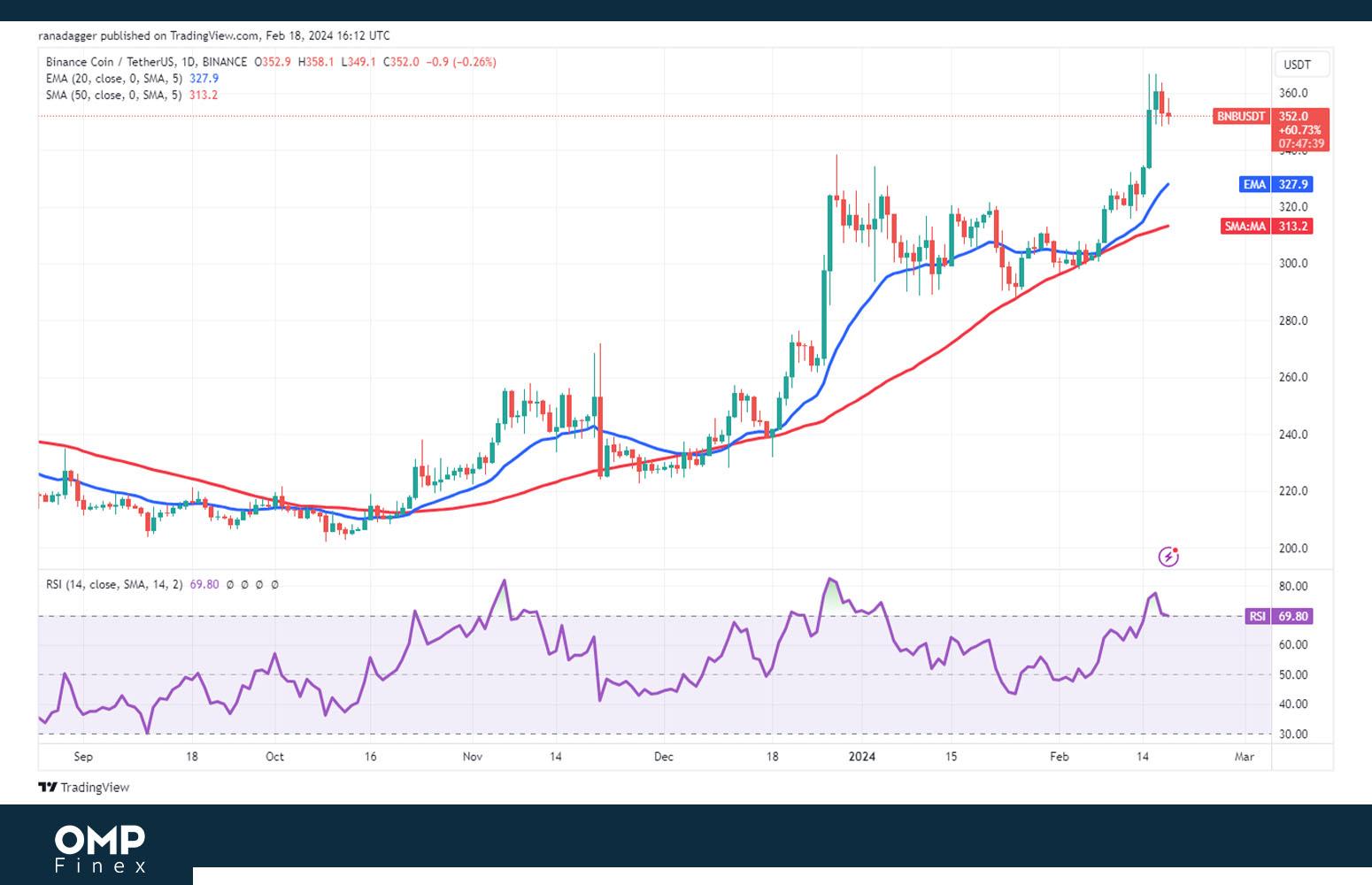Click the 60.00 RSI axis label
This screenshot has height=885, width=1372.
pos(1293,644)
